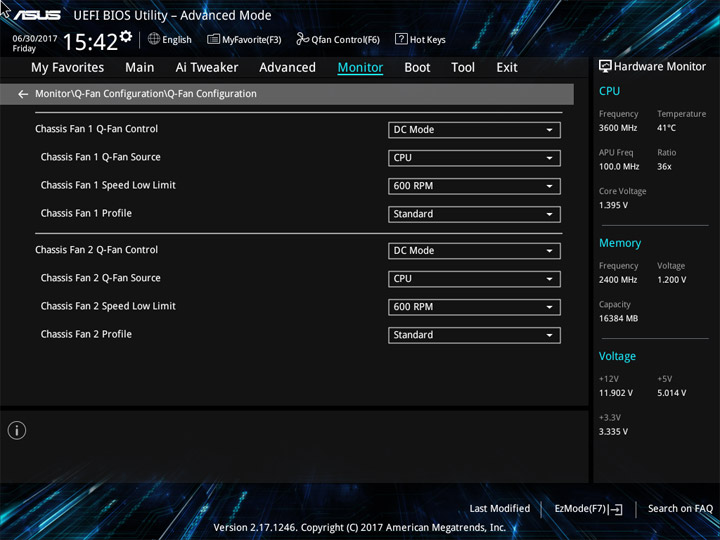Viewport: 720px width, 540px height.
Task: Click the Chassis Fan 2 Speed Low Limit label
Action: (108, 306)
